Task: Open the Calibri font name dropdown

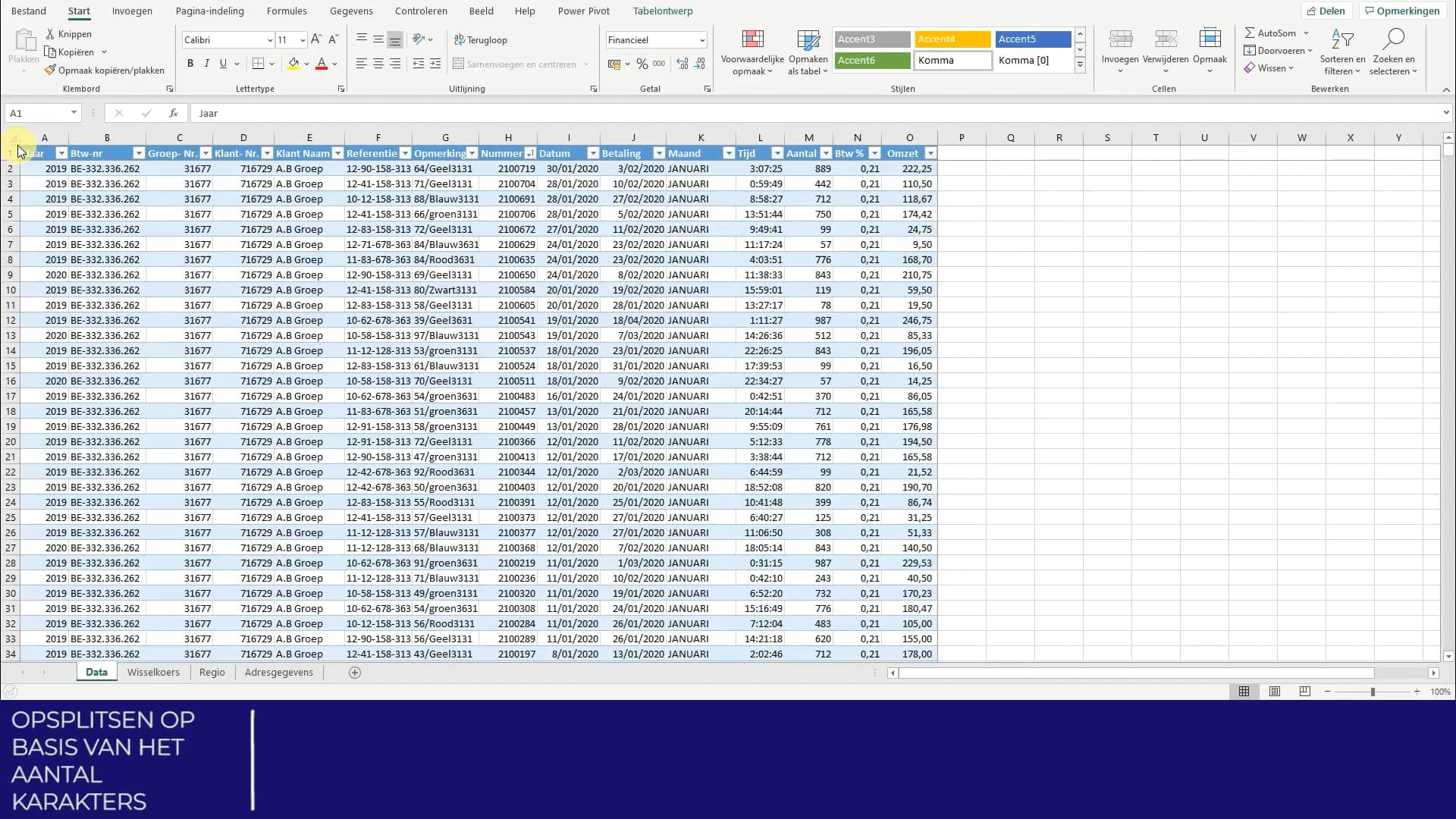Action: tap(269, 39)
